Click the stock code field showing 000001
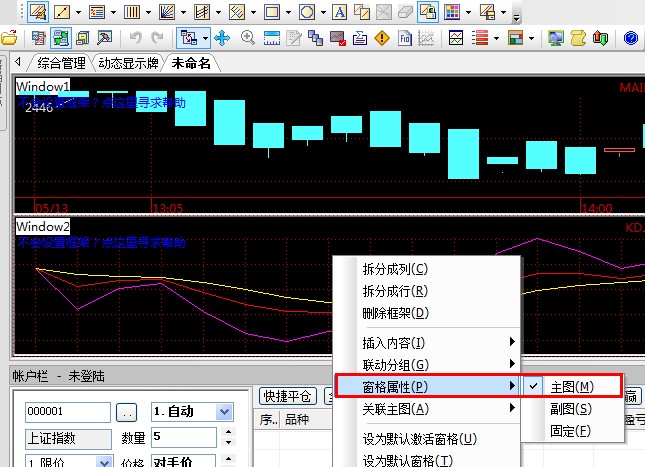Image resolution: width=645 pixels, height=467 pixels. pos(67,412)
